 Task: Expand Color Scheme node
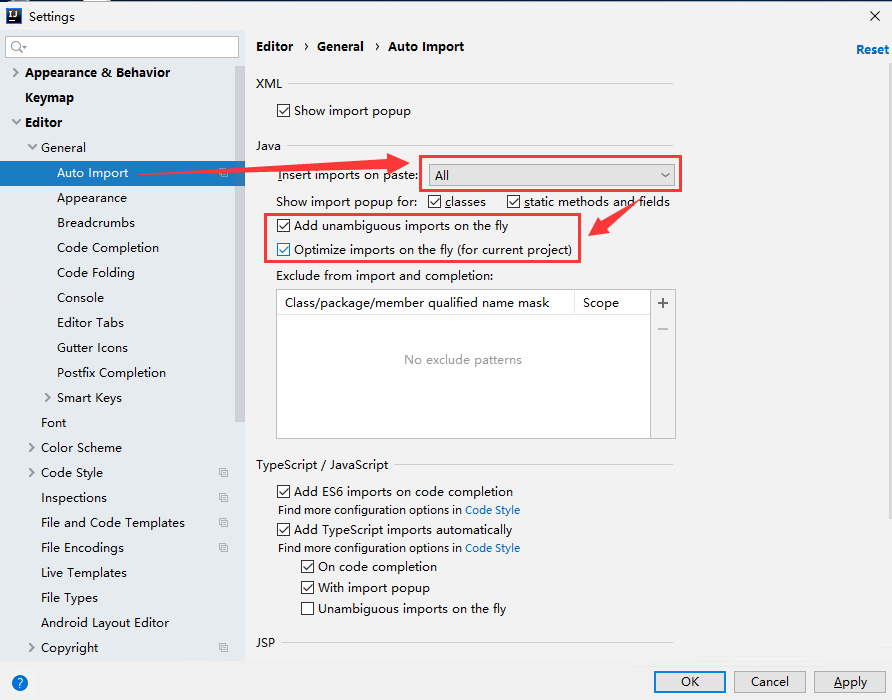[x=32, y=447]
